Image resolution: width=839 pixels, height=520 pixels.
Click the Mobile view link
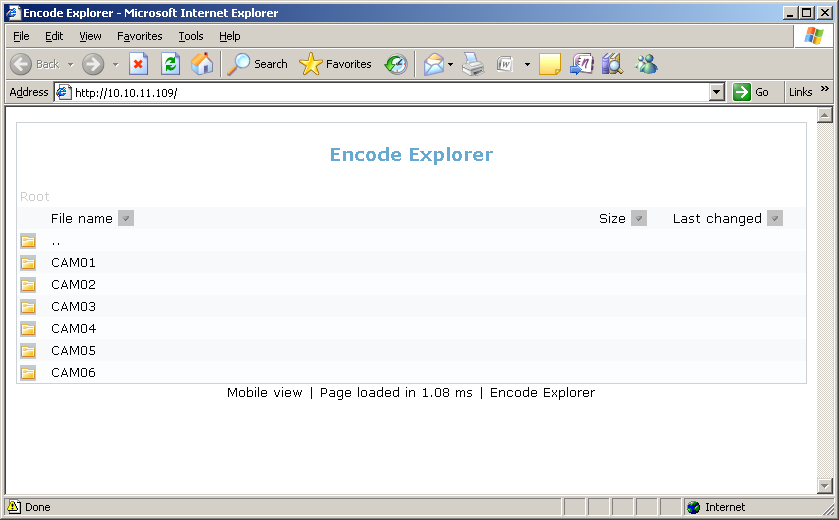pos(264,393)
